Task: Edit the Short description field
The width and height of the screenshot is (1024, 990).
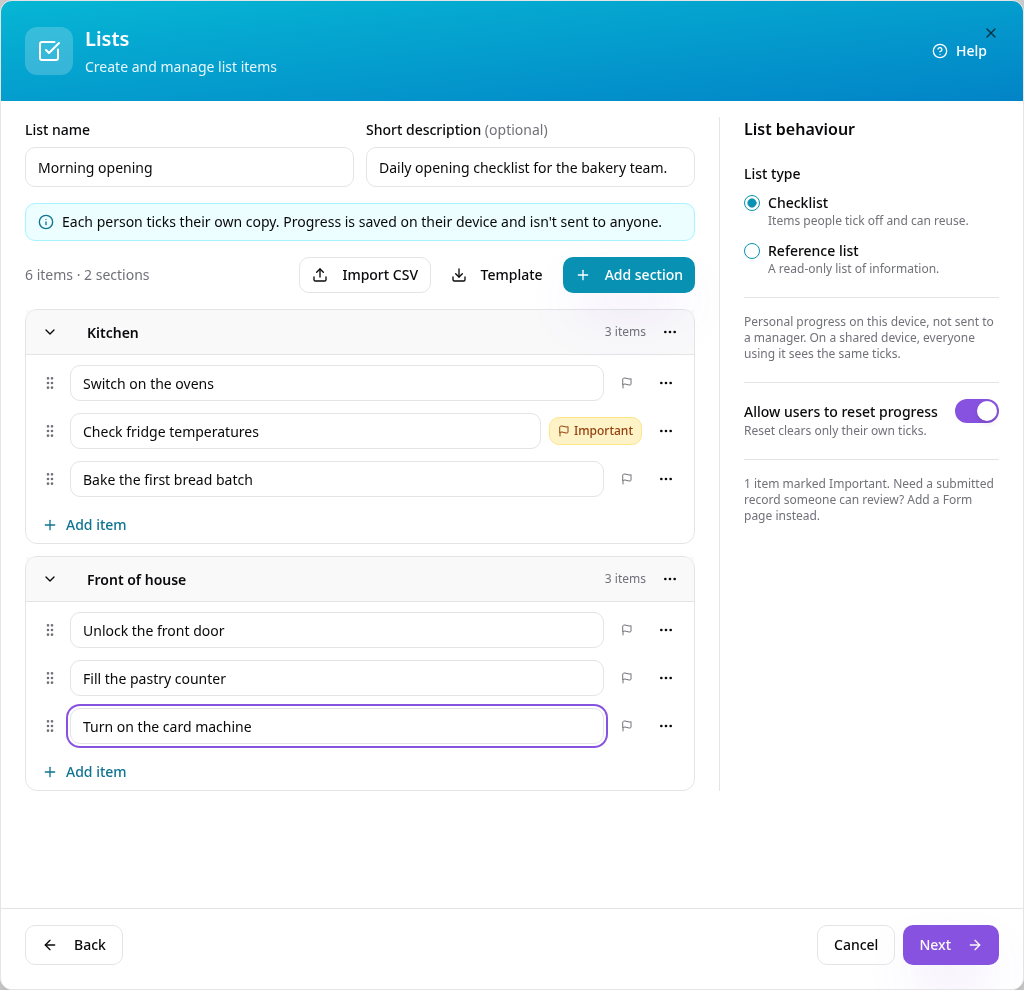Action: (530, 168)
